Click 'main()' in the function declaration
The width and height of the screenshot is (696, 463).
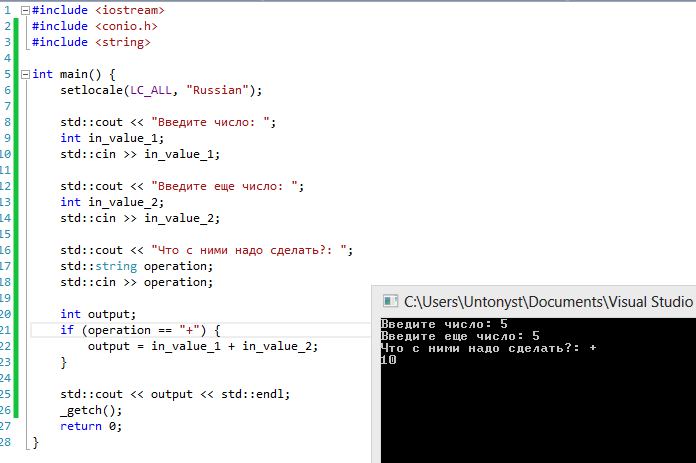click(81, 74)
